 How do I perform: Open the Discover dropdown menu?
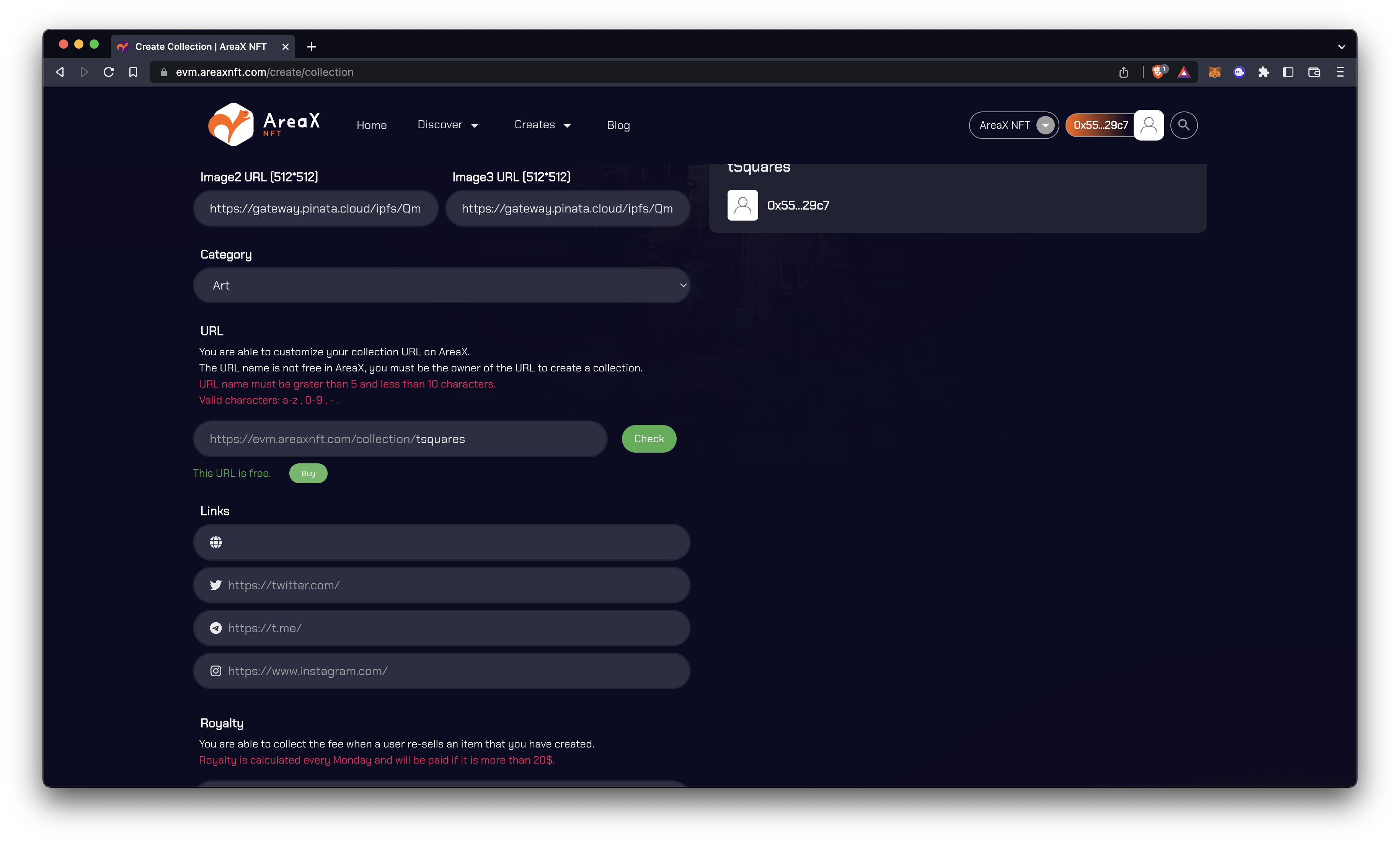pyautogui.click(x=448, y=125)
